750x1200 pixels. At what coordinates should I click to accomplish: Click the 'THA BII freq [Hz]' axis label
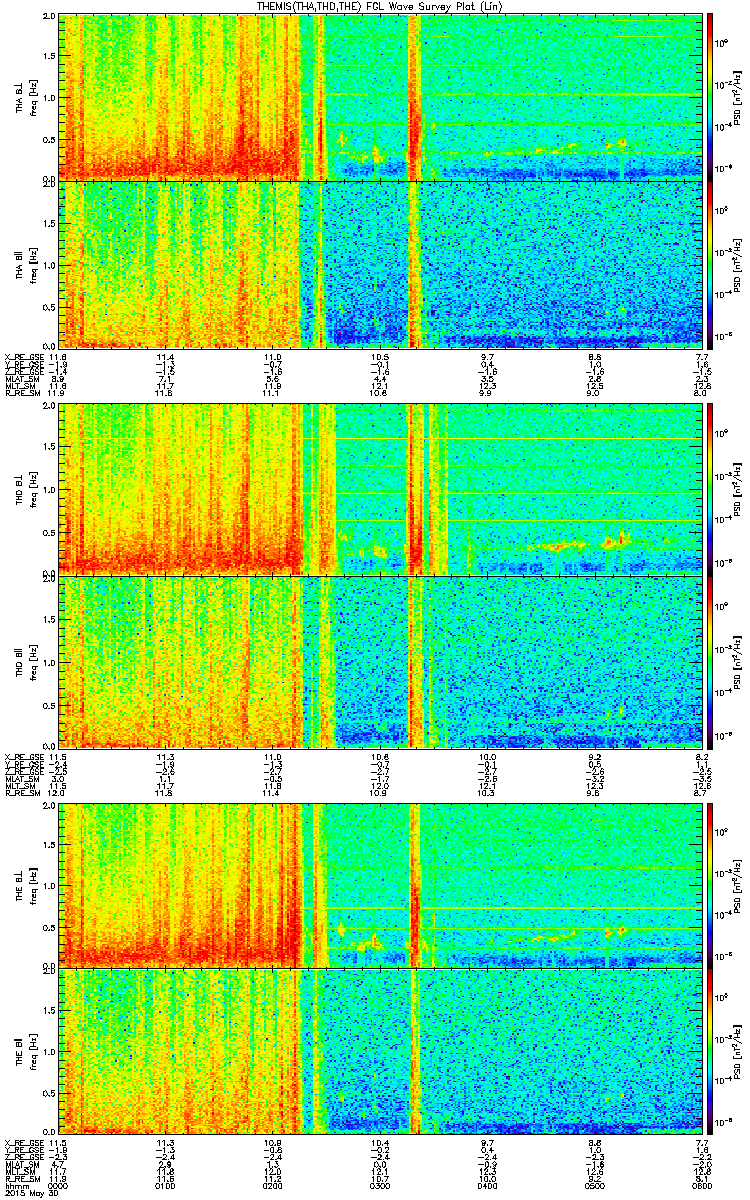26,265
